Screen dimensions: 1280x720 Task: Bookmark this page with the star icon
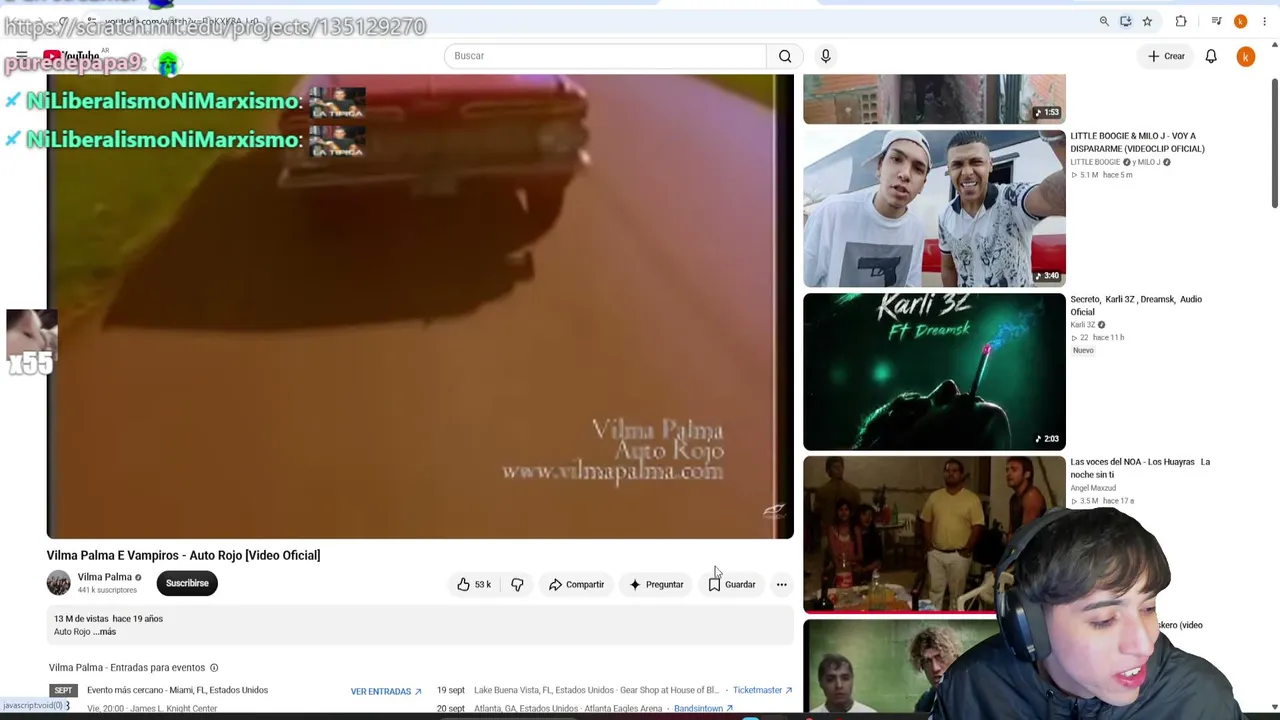1147,21
